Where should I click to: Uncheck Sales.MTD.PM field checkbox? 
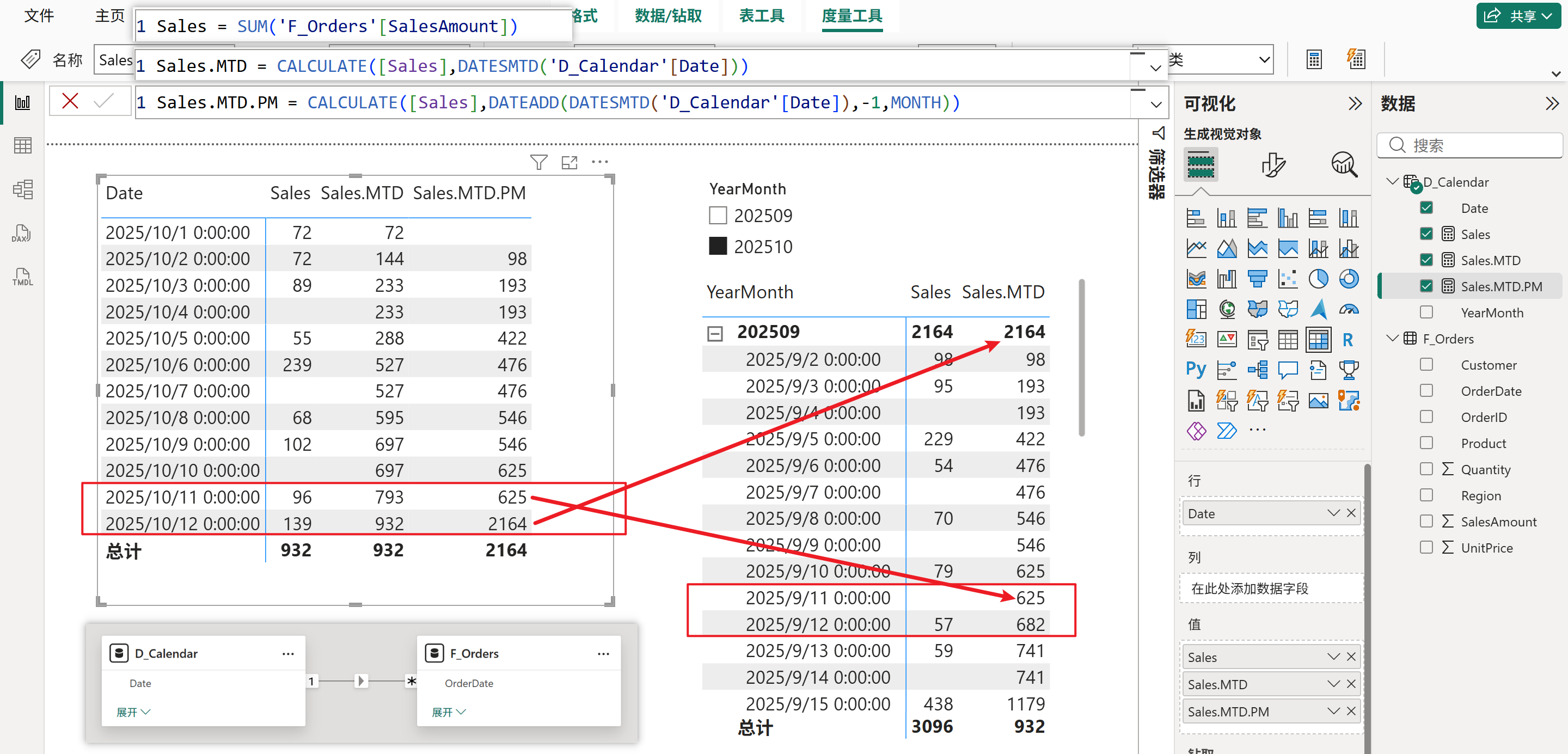1426,286
